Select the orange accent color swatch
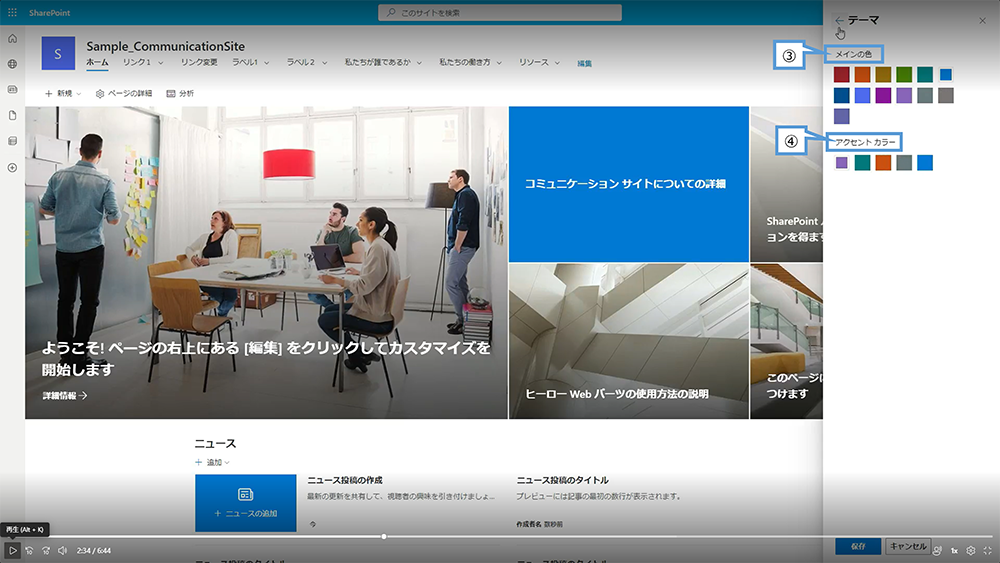The height and width of the screenshot is (563, 1000). [x=883, y=163]
